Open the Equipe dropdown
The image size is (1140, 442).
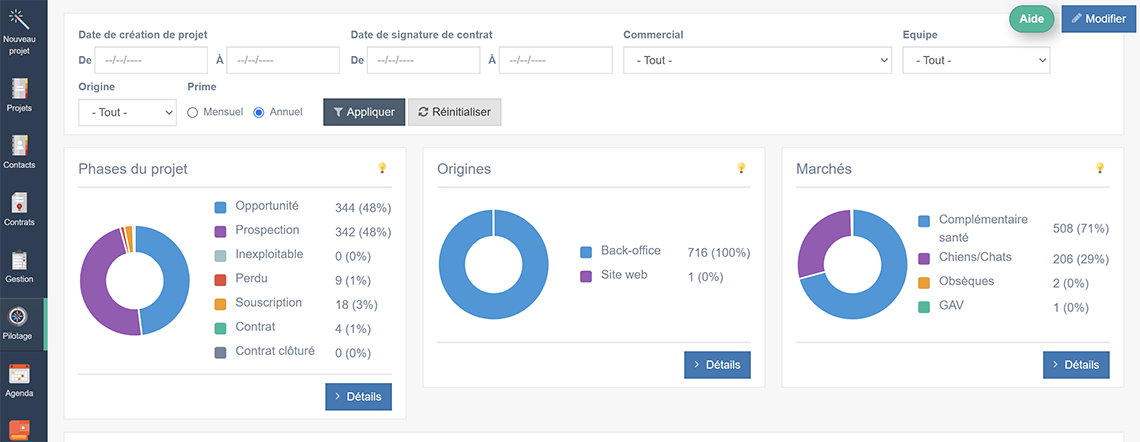click(x=975, y=61)
